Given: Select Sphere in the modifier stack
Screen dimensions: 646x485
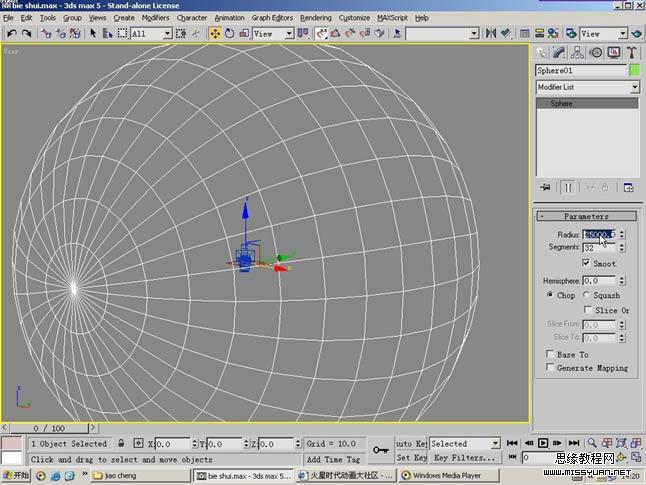Looking at the screenshot, I should point(587,103).
